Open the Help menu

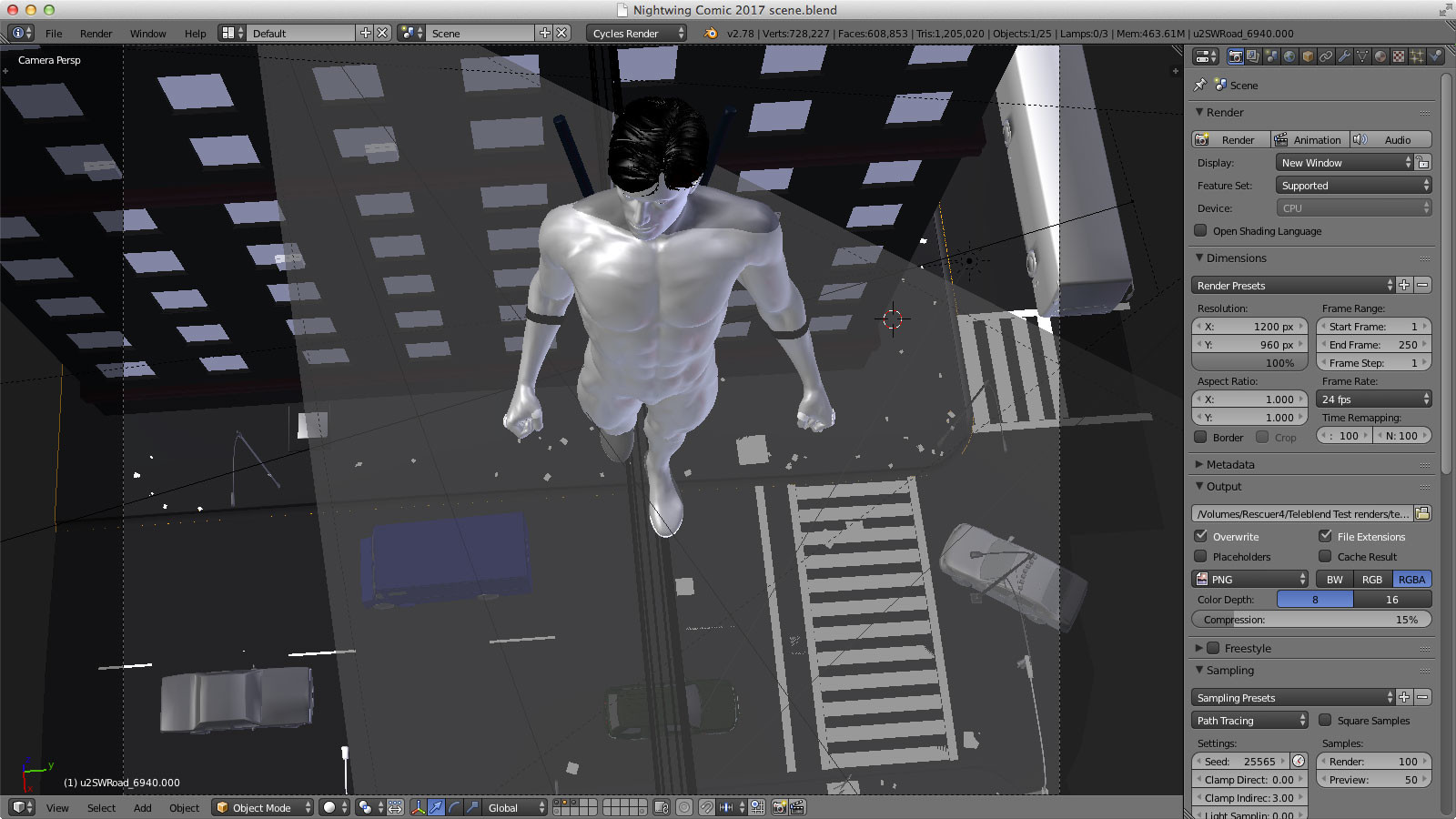pos(195,33)
